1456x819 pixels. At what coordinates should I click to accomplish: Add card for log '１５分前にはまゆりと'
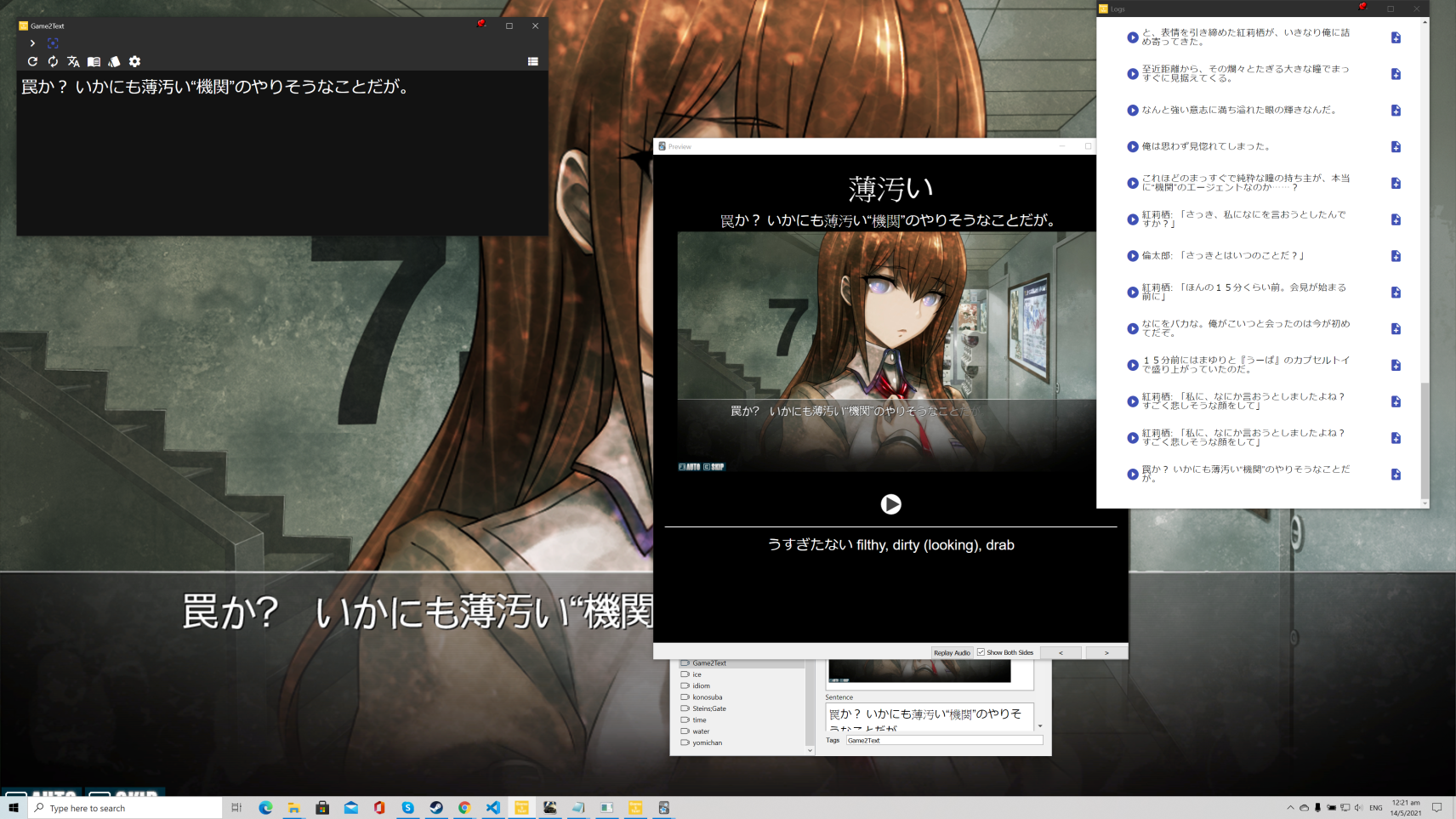pos(1396,365)
